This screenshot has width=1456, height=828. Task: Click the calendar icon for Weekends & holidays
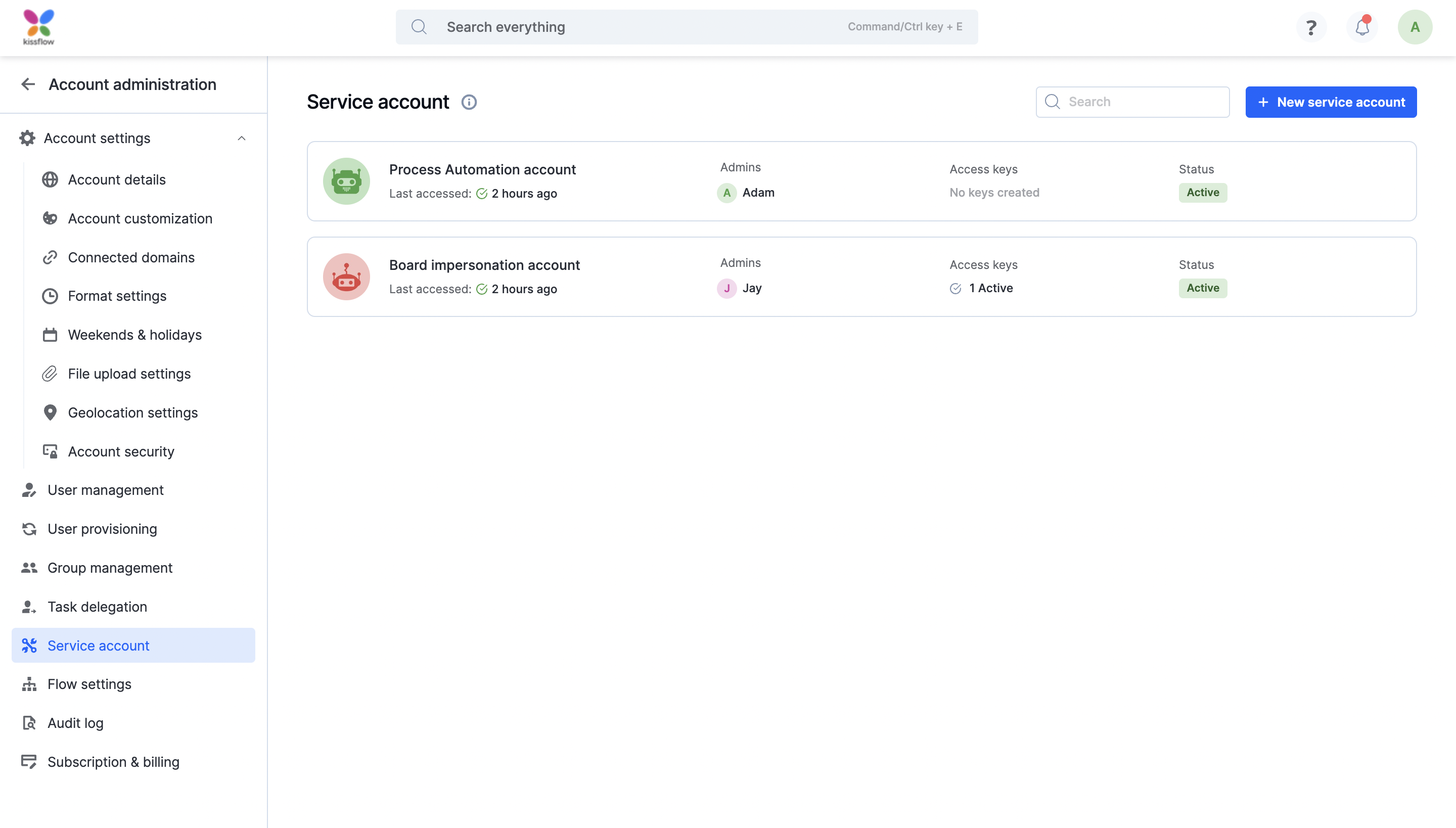coord(50,335)
